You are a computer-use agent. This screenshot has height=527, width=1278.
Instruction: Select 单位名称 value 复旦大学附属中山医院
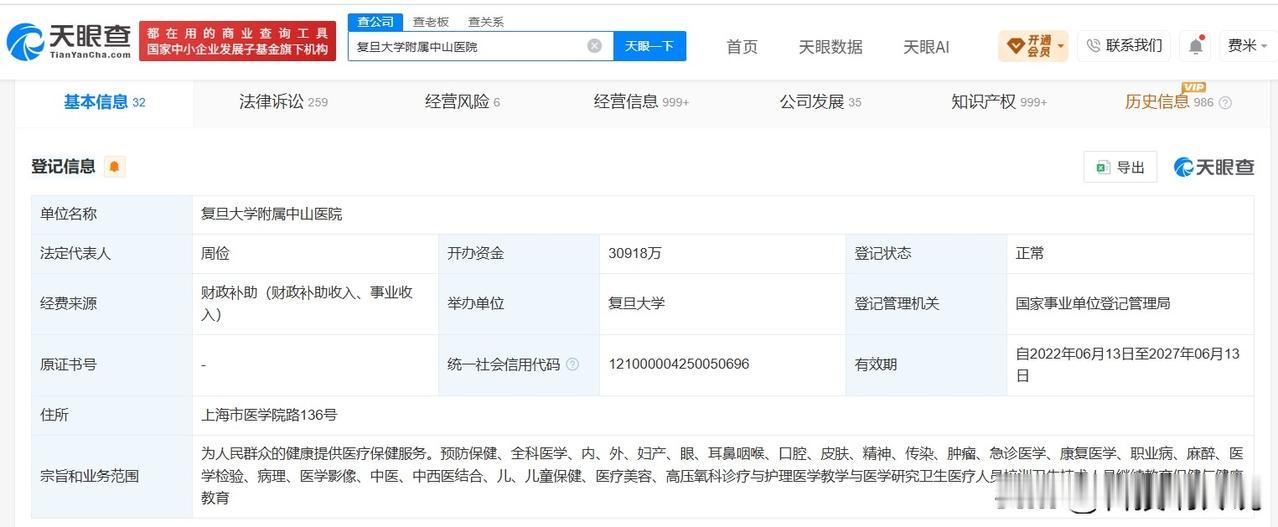pyautogui.click(x=271, y=214)
